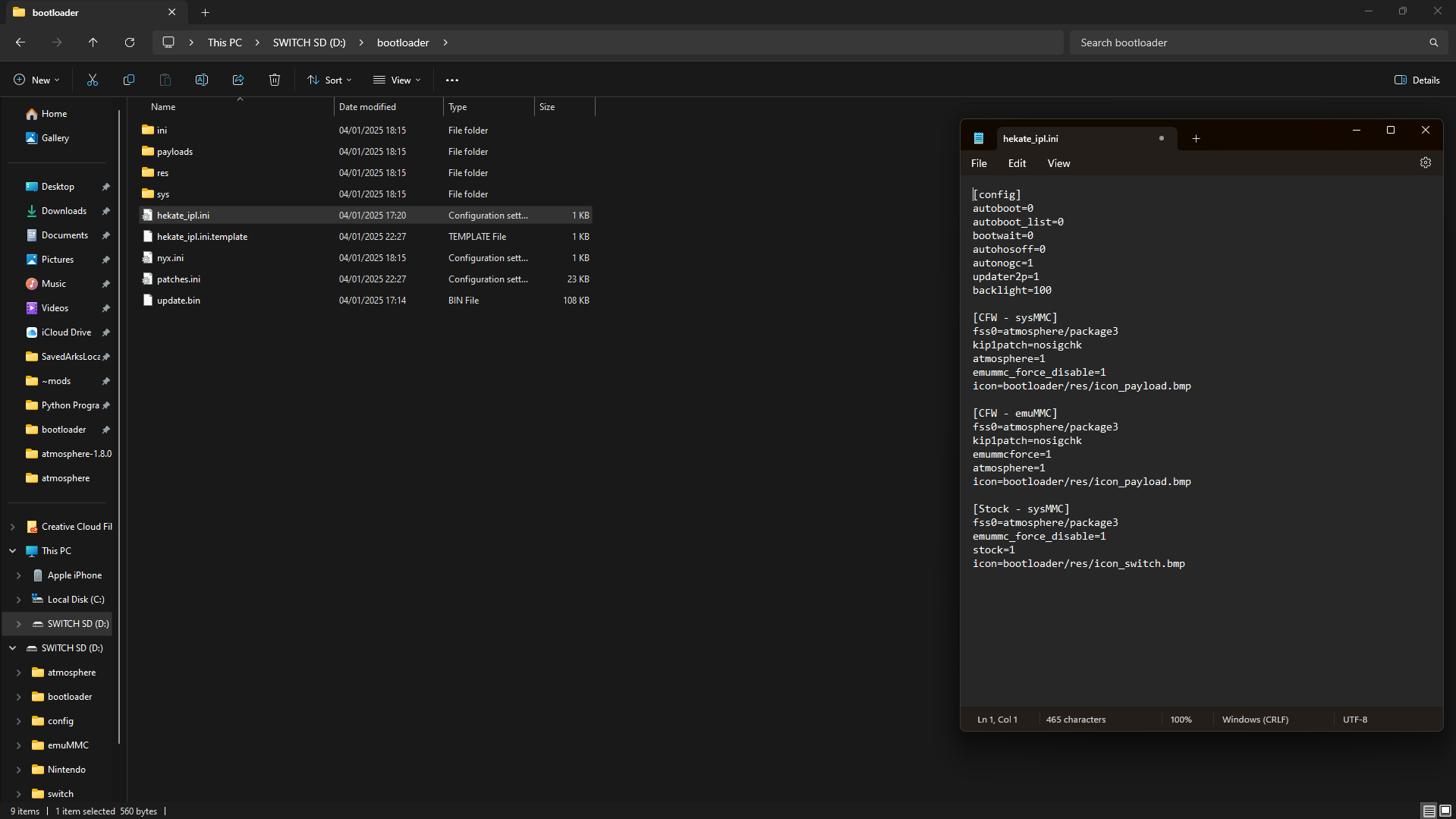Add a new File Explorer tab
Screen dimensions: 1456x819
[205, 12]
